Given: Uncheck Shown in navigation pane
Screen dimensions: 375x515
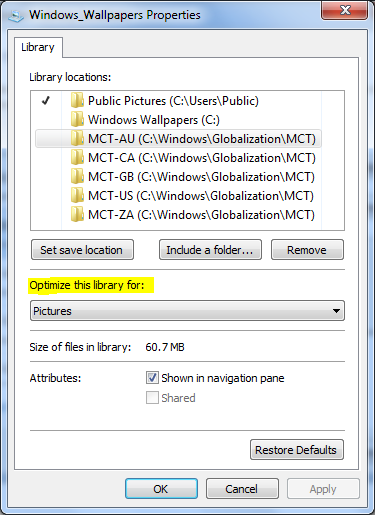Looking at the screenshot, I should pos(152,378).
